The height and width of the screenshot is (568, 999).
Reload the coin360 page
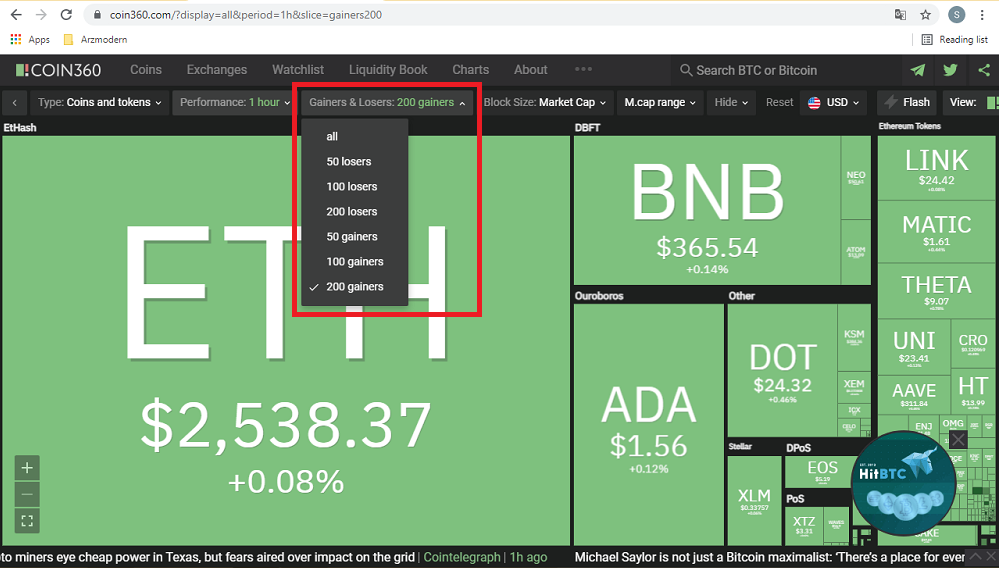coord(66,15)
